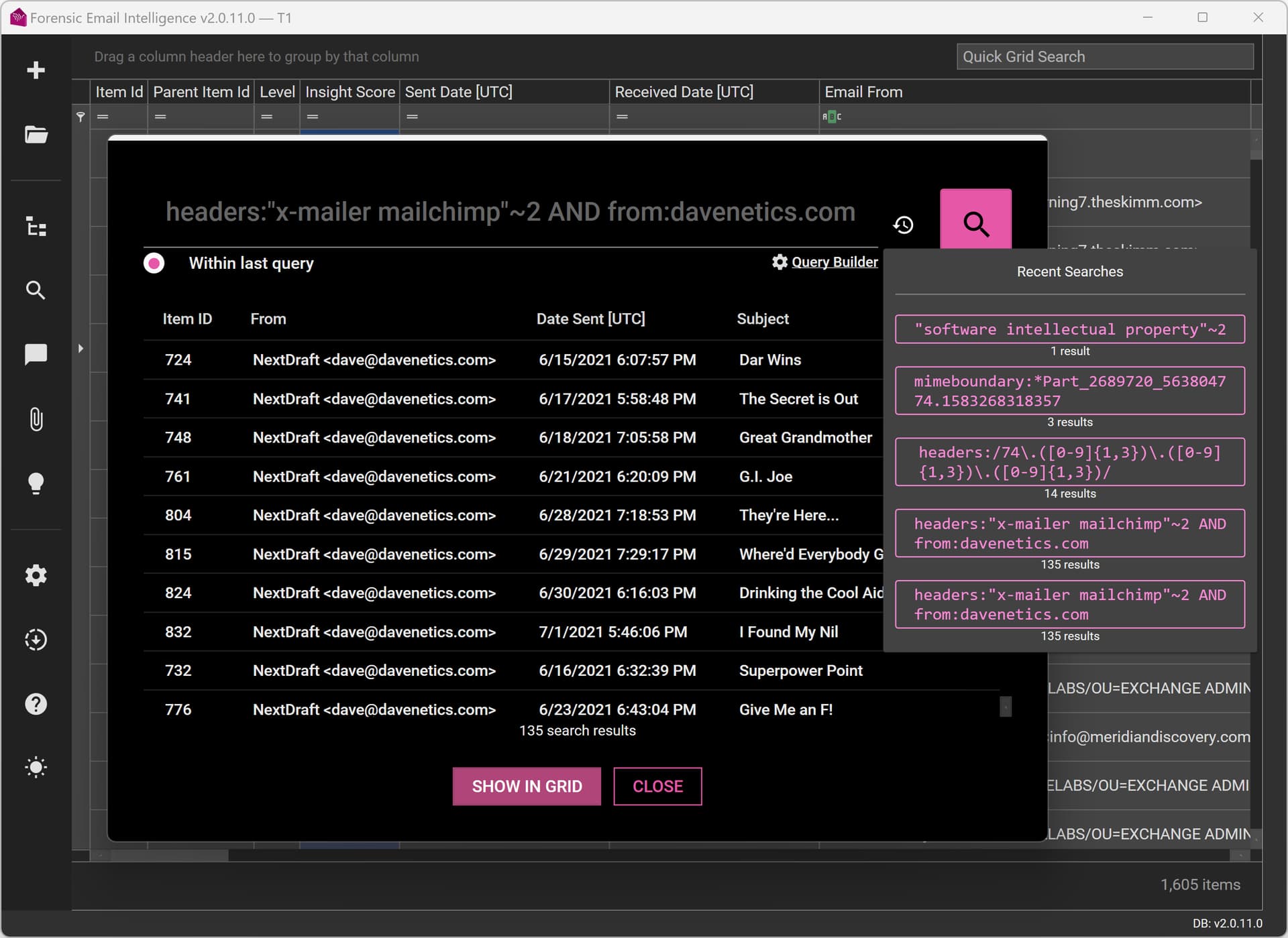The height and width of the screenshot is (938, 1288).
Task: Click the results list scrollbar thumb
Action: (x=1005, y=707)
